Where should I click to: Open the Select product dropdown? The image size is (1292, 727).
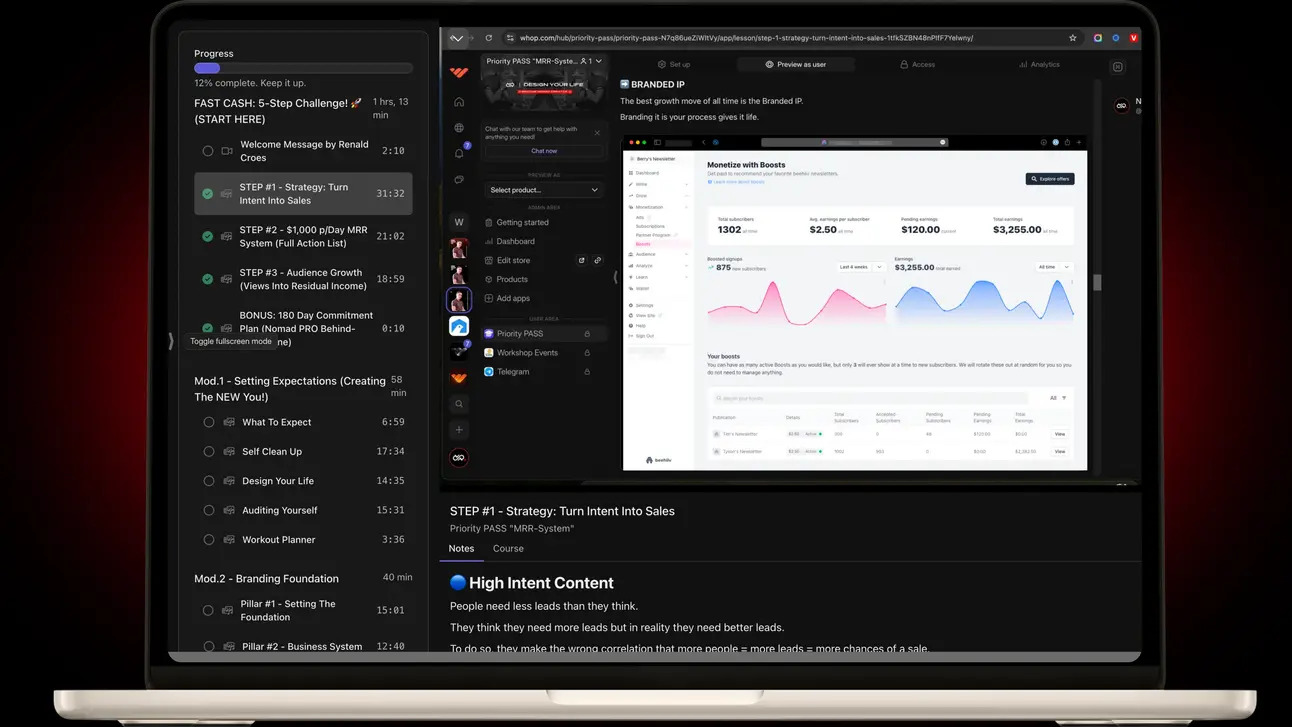544,190
